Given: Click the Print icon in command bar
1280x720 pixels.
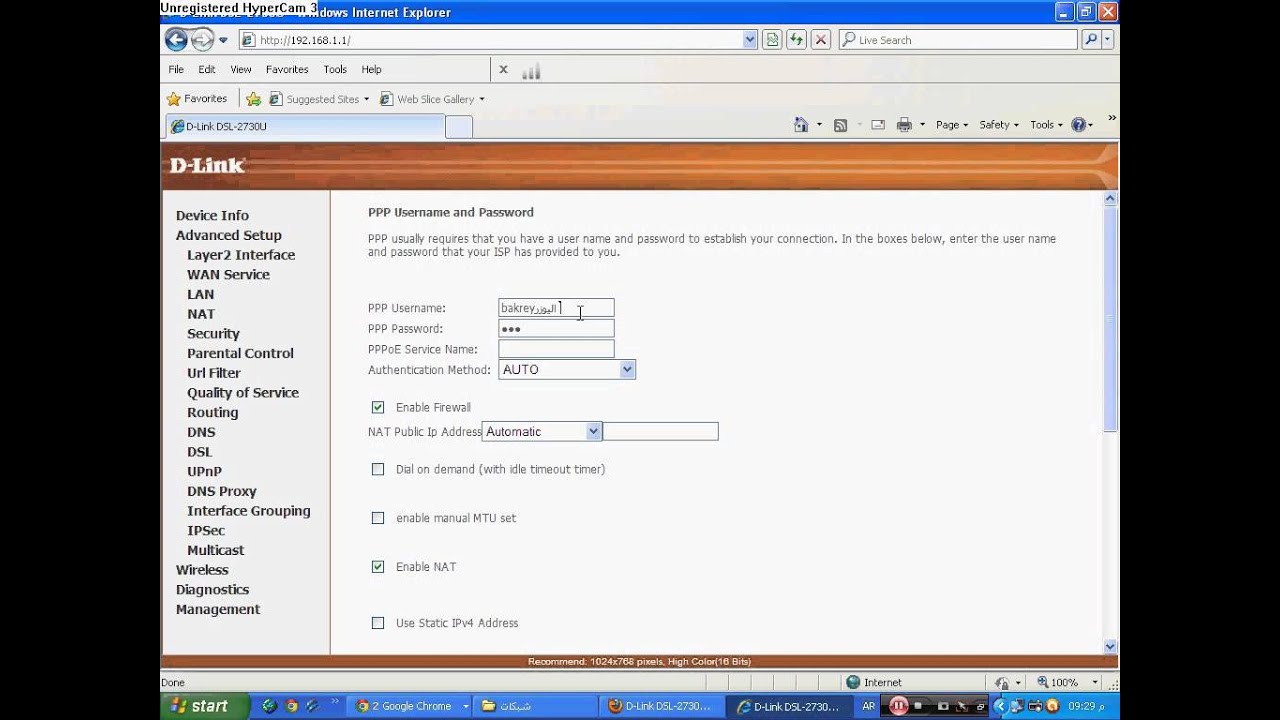Looking at the screenshot, I should pos(904,125).
